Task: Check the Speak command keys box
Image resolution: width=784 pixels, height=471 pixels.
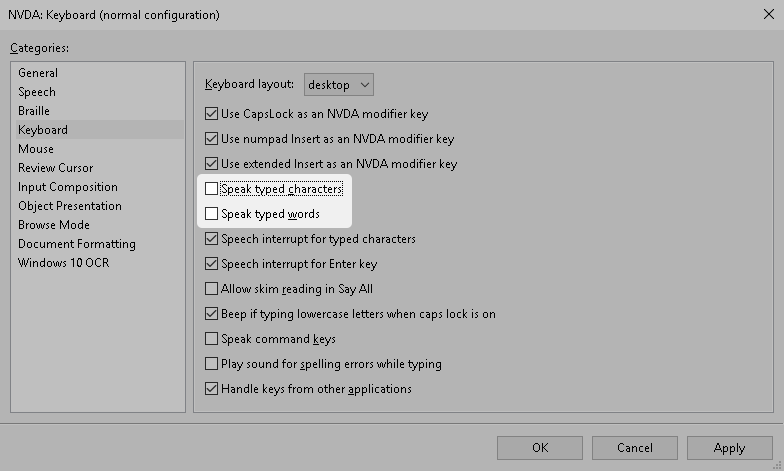Action: point(211,339)
